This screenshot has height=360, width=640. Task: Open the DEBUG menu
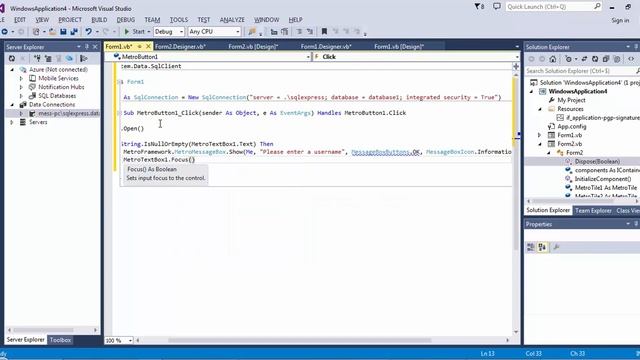point(126,20)
